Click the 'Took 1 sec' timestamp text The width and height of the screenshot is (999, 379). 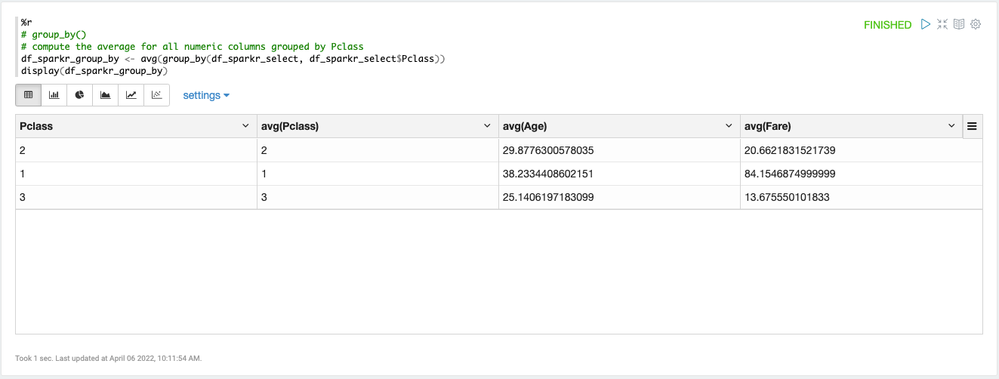point(108,359)
